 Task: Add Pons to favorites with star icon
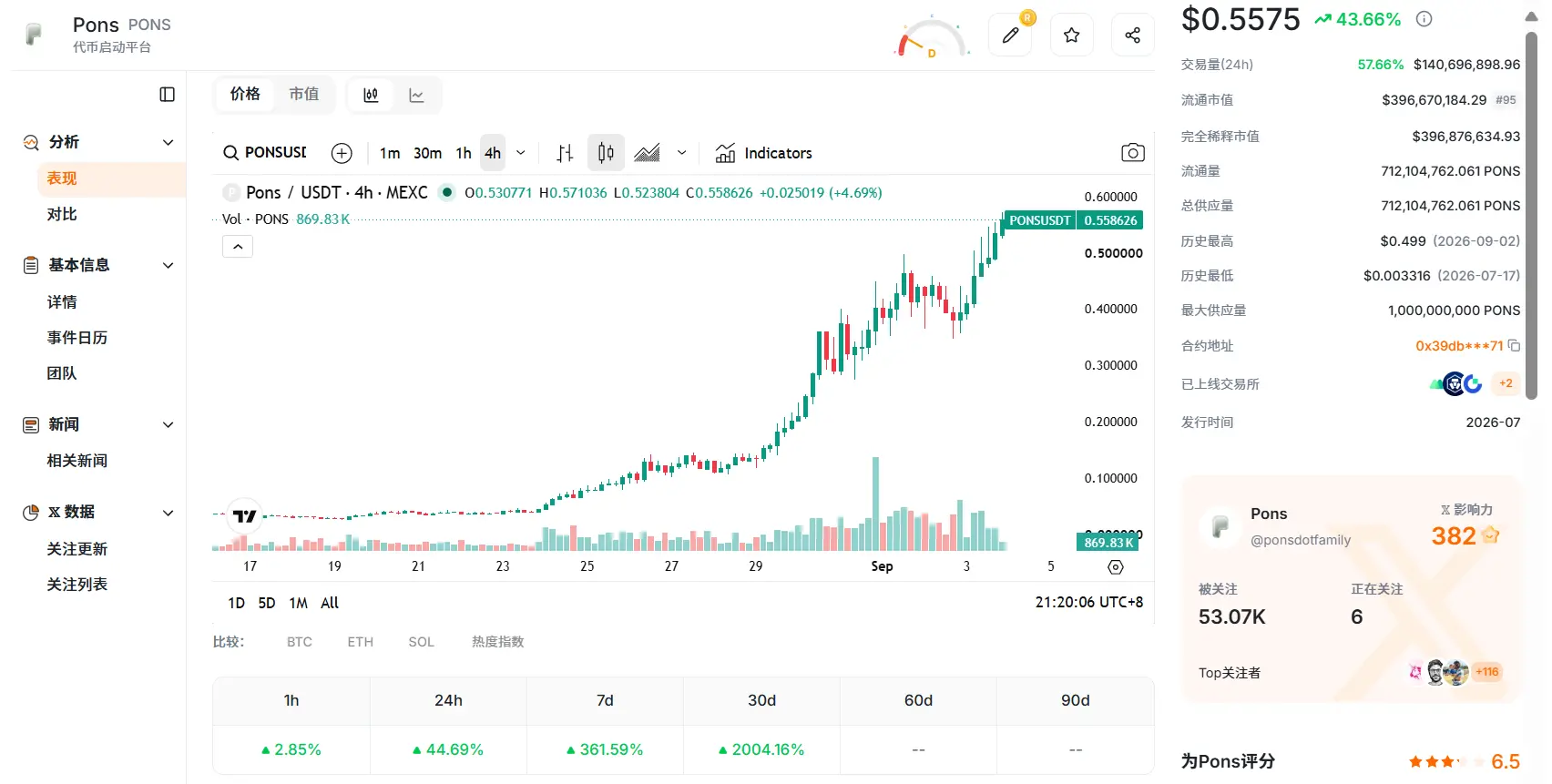pos(1072,36)
